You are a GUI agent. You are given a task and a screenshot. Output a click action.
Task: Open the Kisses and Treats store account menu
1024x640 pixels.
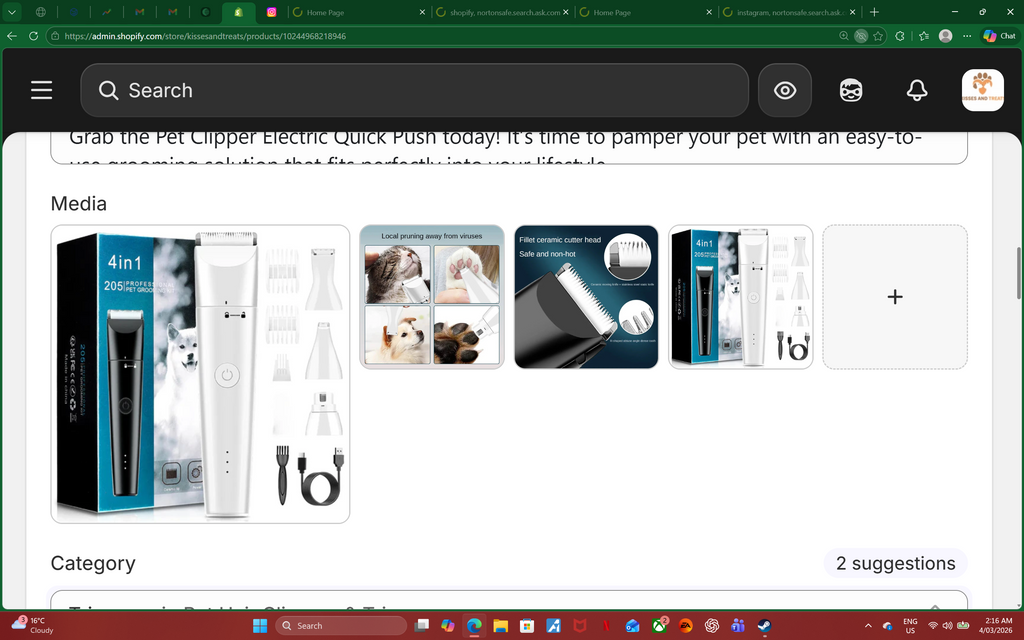pyautogui.click(x=982, y=90)
